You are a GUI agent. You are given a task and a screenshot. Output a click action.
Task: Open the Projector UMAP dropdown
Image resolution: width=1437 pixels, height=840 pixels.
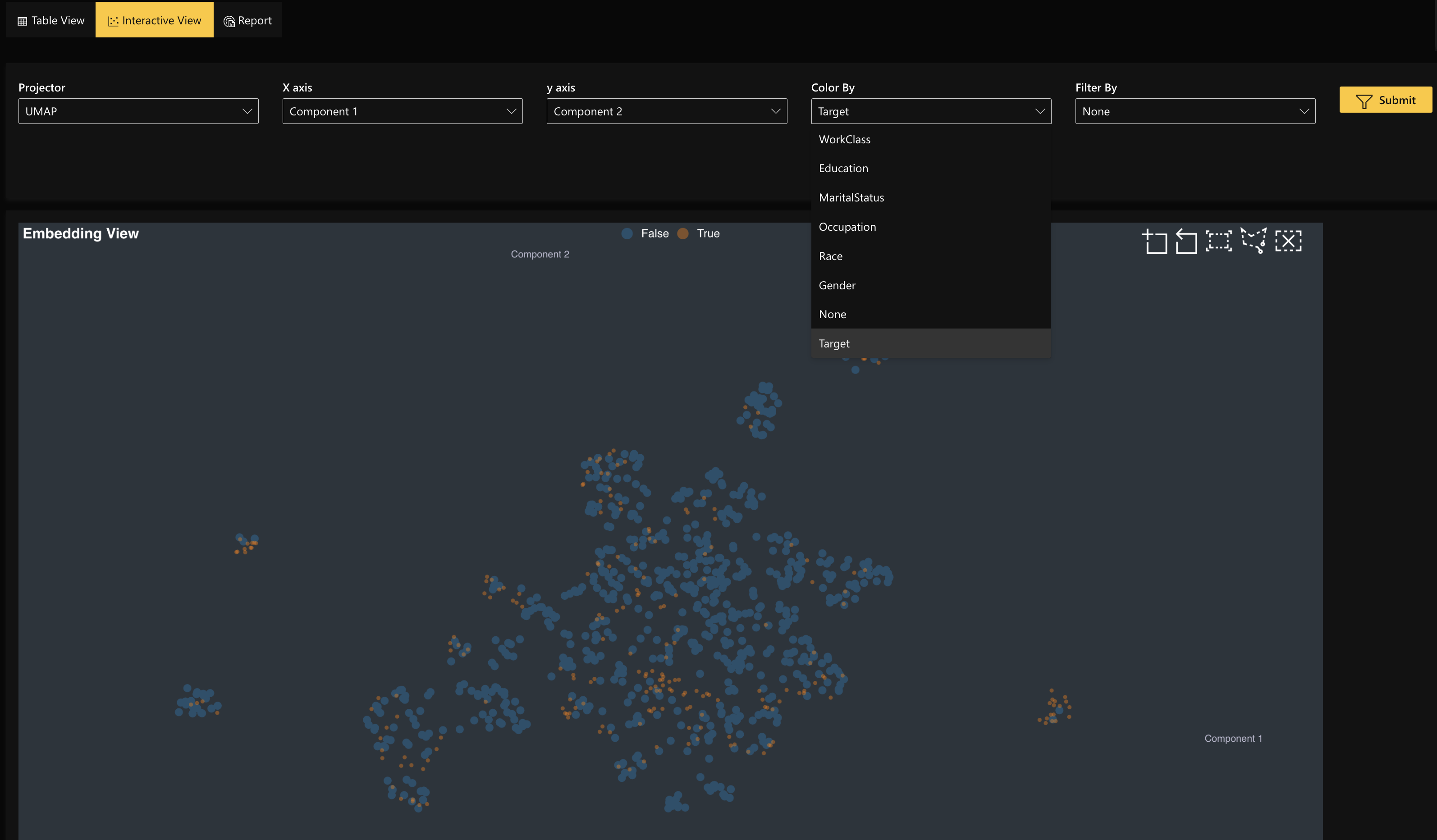pyautogui.click(x=138, y=111)
